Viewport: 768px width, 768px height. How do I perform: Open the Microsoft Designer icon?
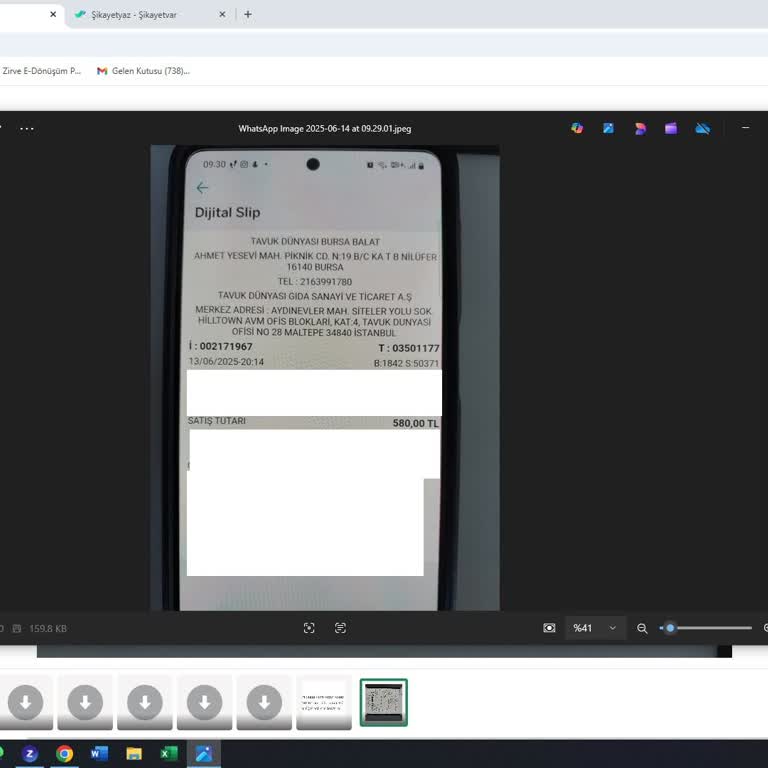click(x=640, y=128)
